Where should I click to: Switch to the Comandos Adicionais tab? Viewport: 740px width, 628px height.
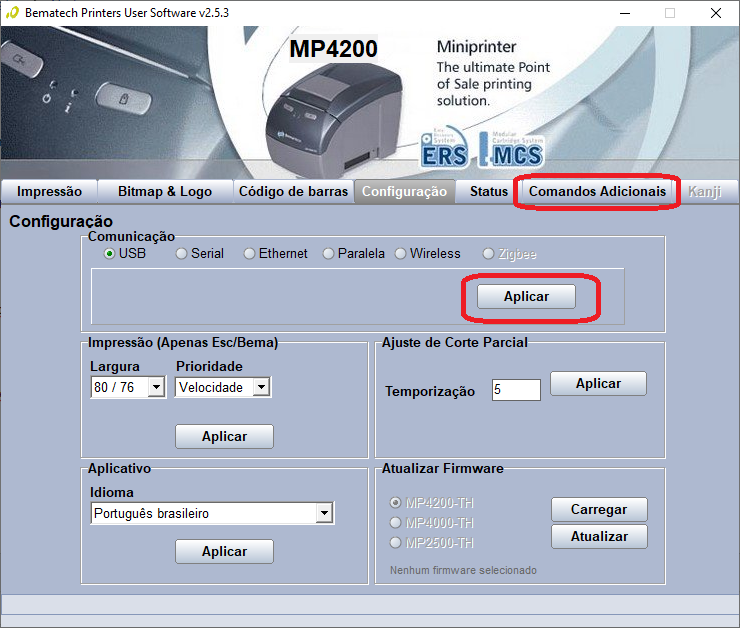click(x=597, y=192)
